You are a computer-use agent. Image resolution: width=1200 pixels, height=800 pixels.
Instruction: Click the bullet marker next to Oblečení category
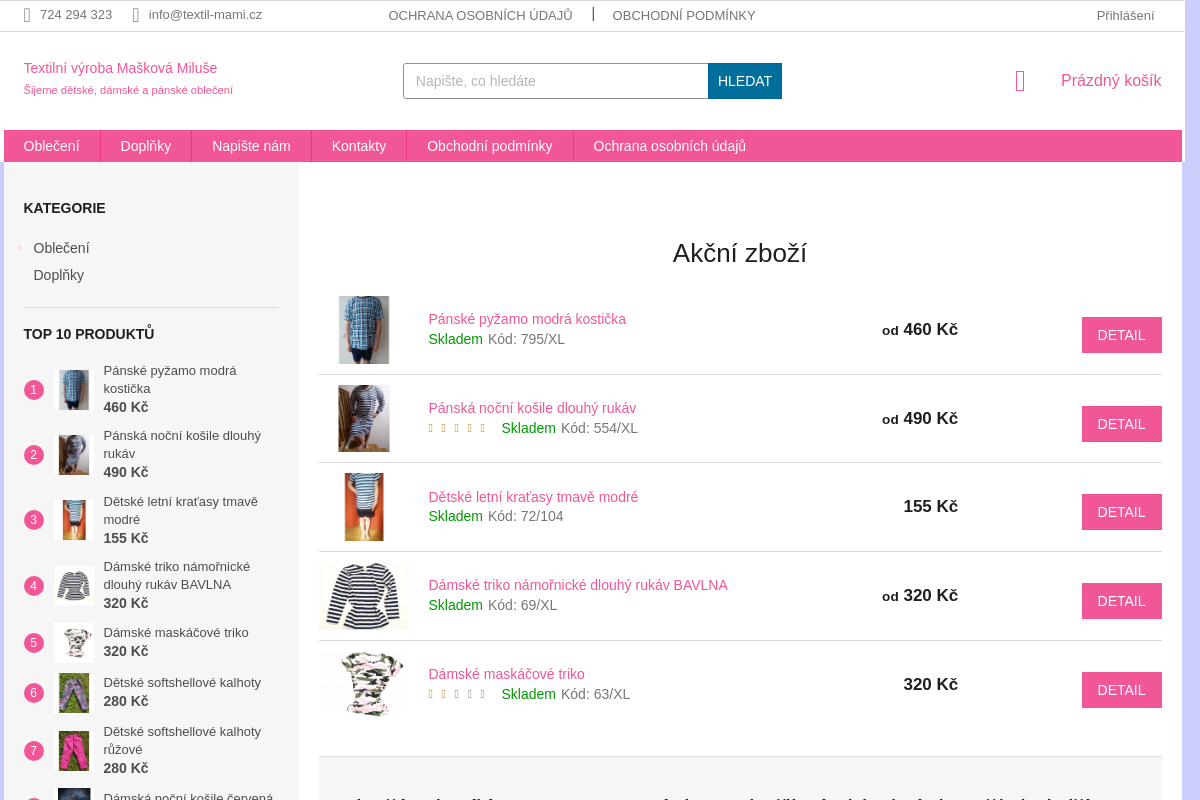(x=19, y=245)
